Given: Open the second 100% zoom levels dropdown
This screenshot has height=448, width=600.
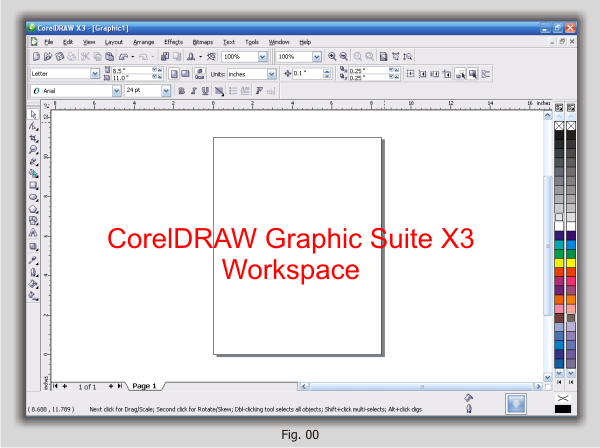Looking at the screenshot, I should (316, 57).
